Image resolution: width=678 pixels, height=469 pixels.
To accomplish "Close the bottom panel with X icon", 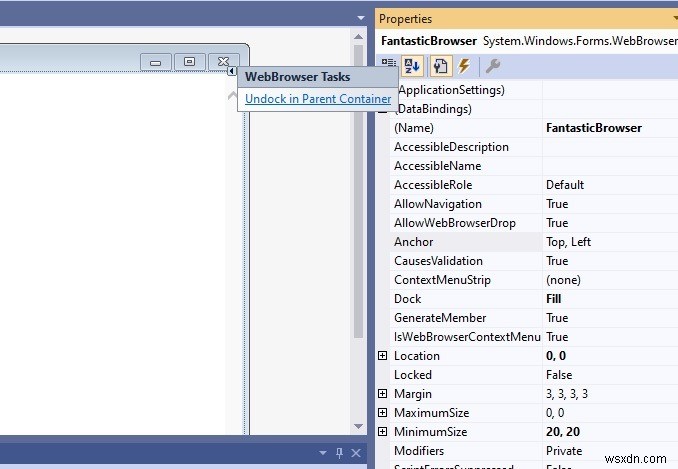I will pos(356,453).
